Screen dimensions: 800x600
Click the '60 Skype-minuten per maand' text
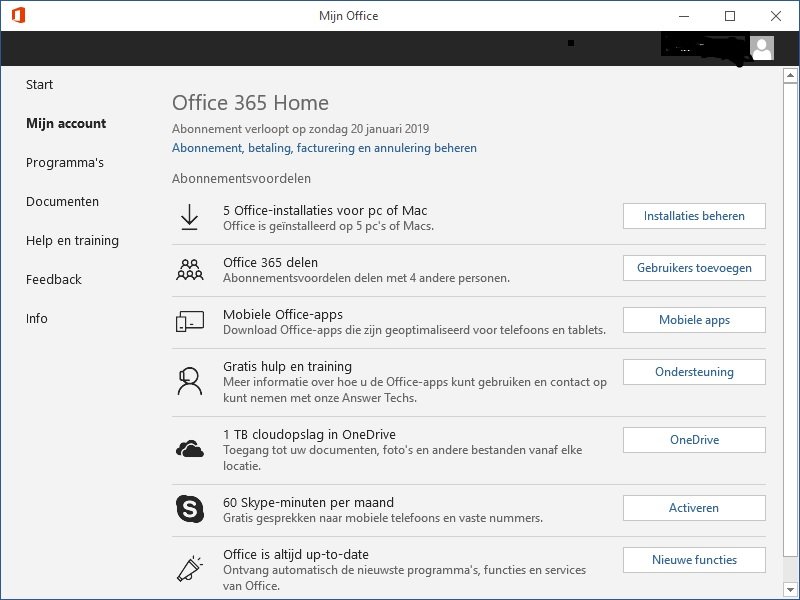(x=308, y=502)
